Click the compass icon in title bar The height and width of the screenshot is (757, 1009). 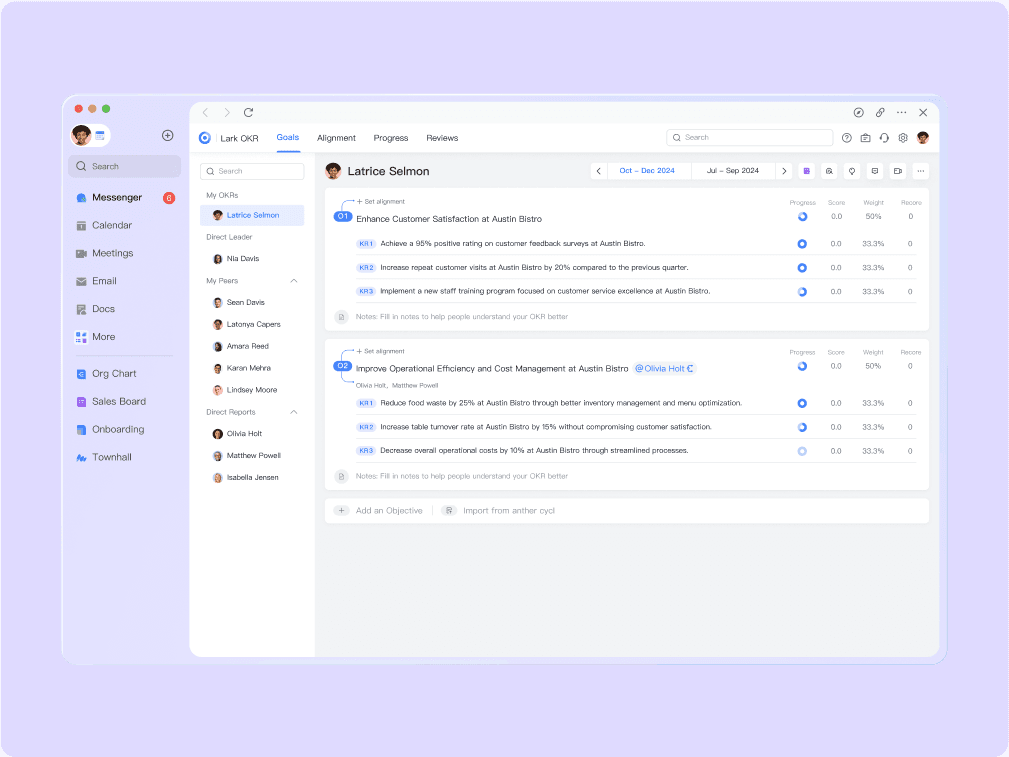pos(858,113)
